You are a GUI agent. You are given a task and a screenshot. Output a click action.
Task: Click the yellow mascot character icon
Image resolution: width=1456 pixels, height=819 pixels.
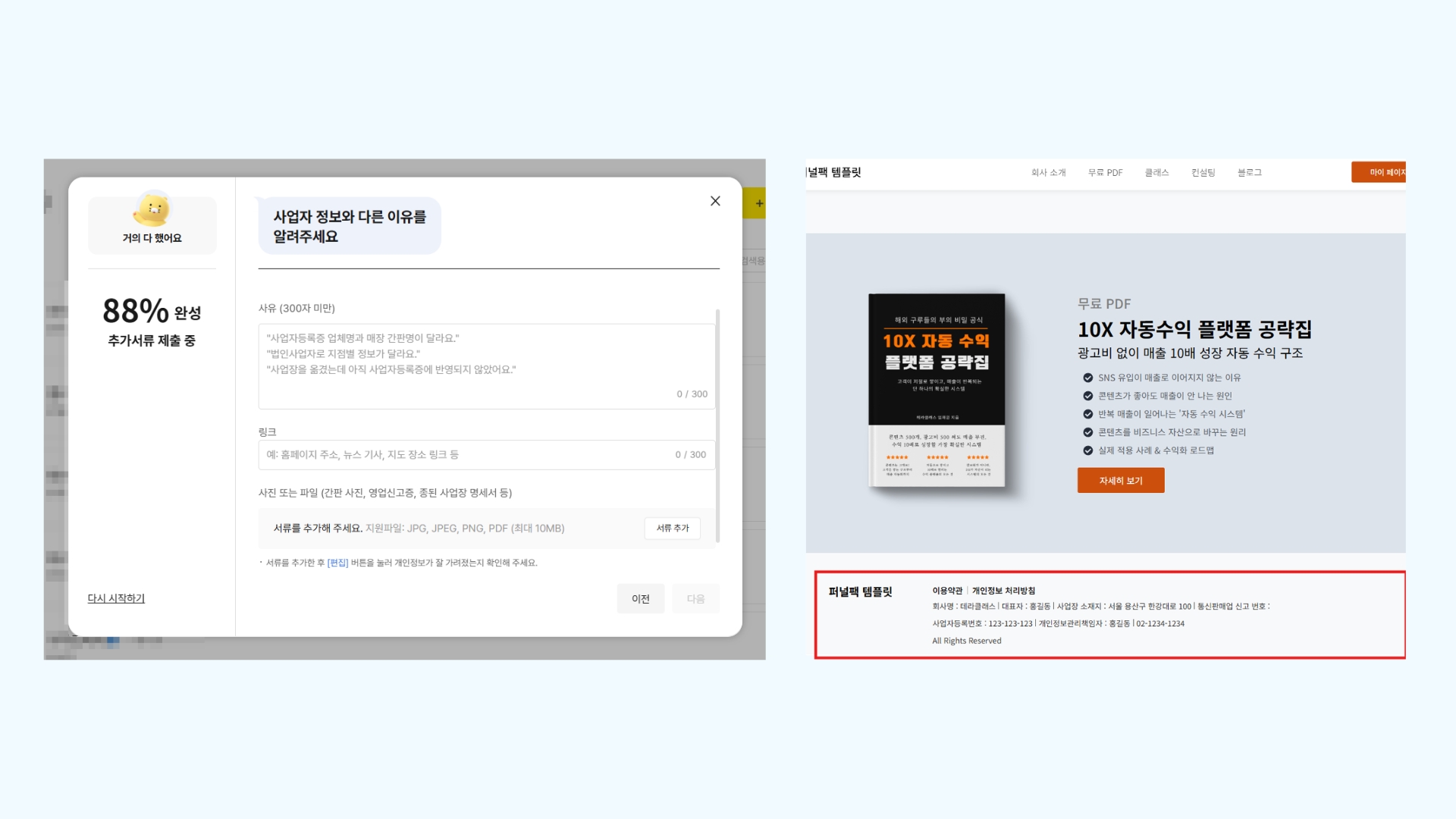[152, 209]
